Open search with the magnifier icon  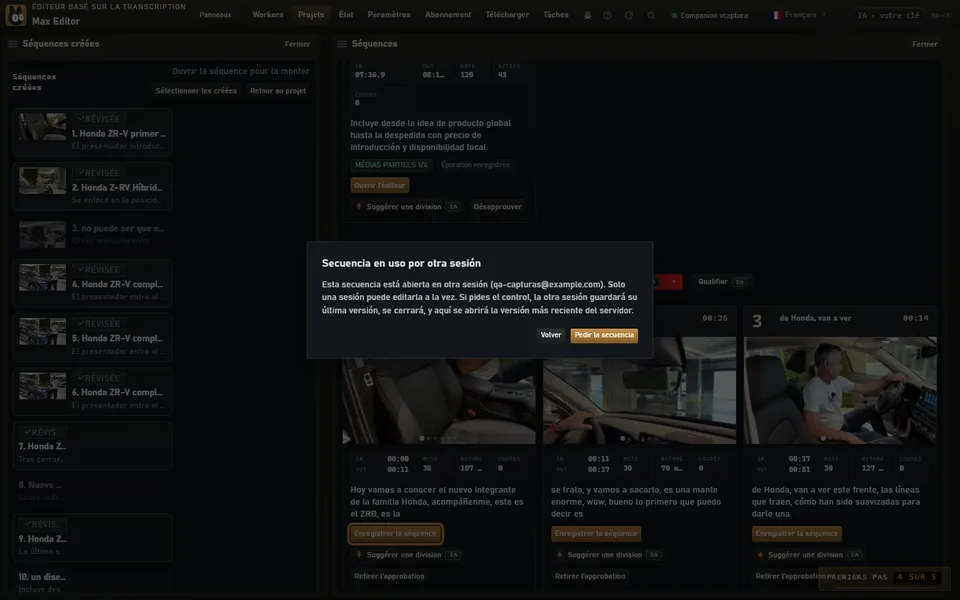(x=651, y=15)
